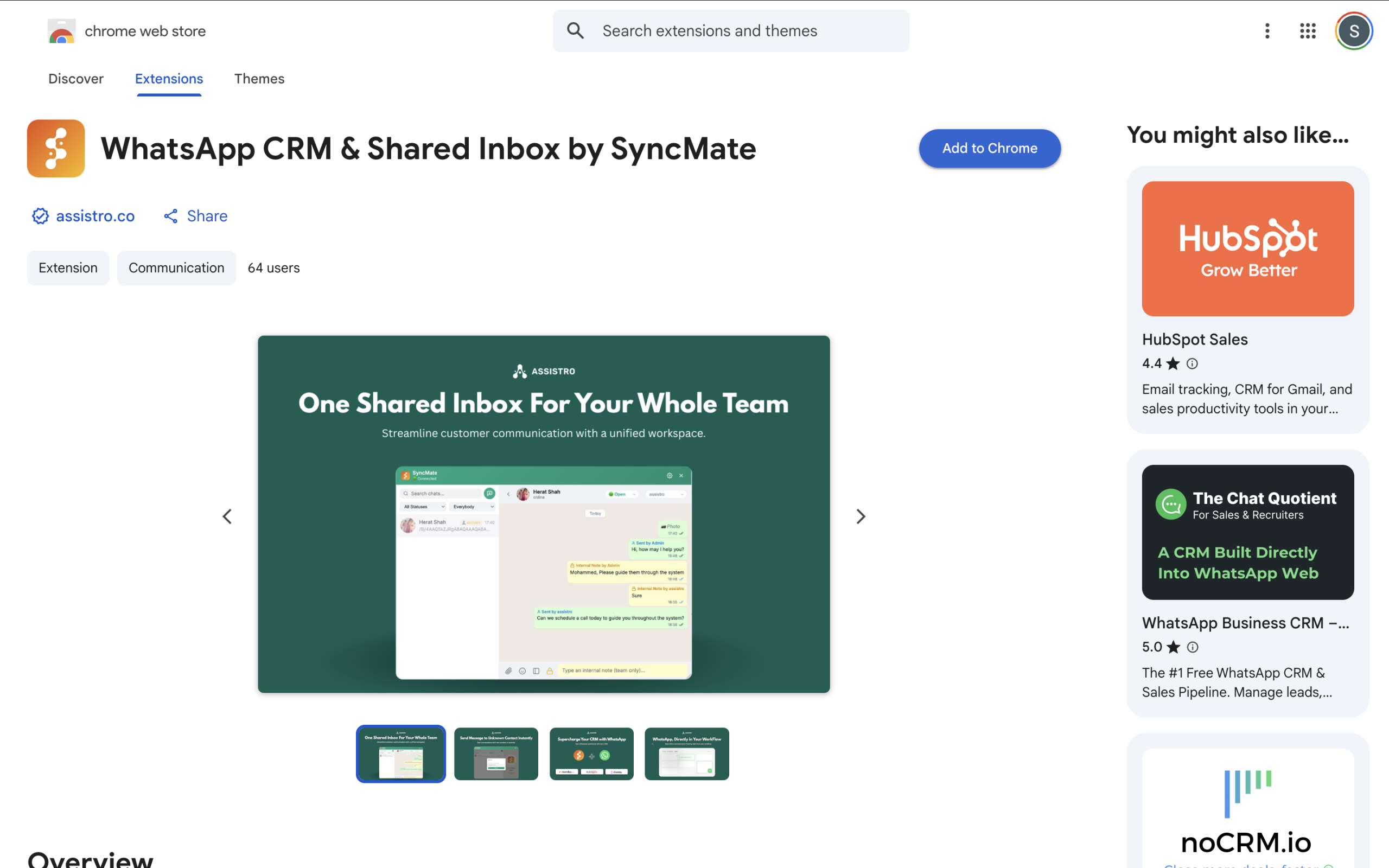
Task: Open the assistro.co publisher link
Action: pyautogui.click(x=95, y=216)
